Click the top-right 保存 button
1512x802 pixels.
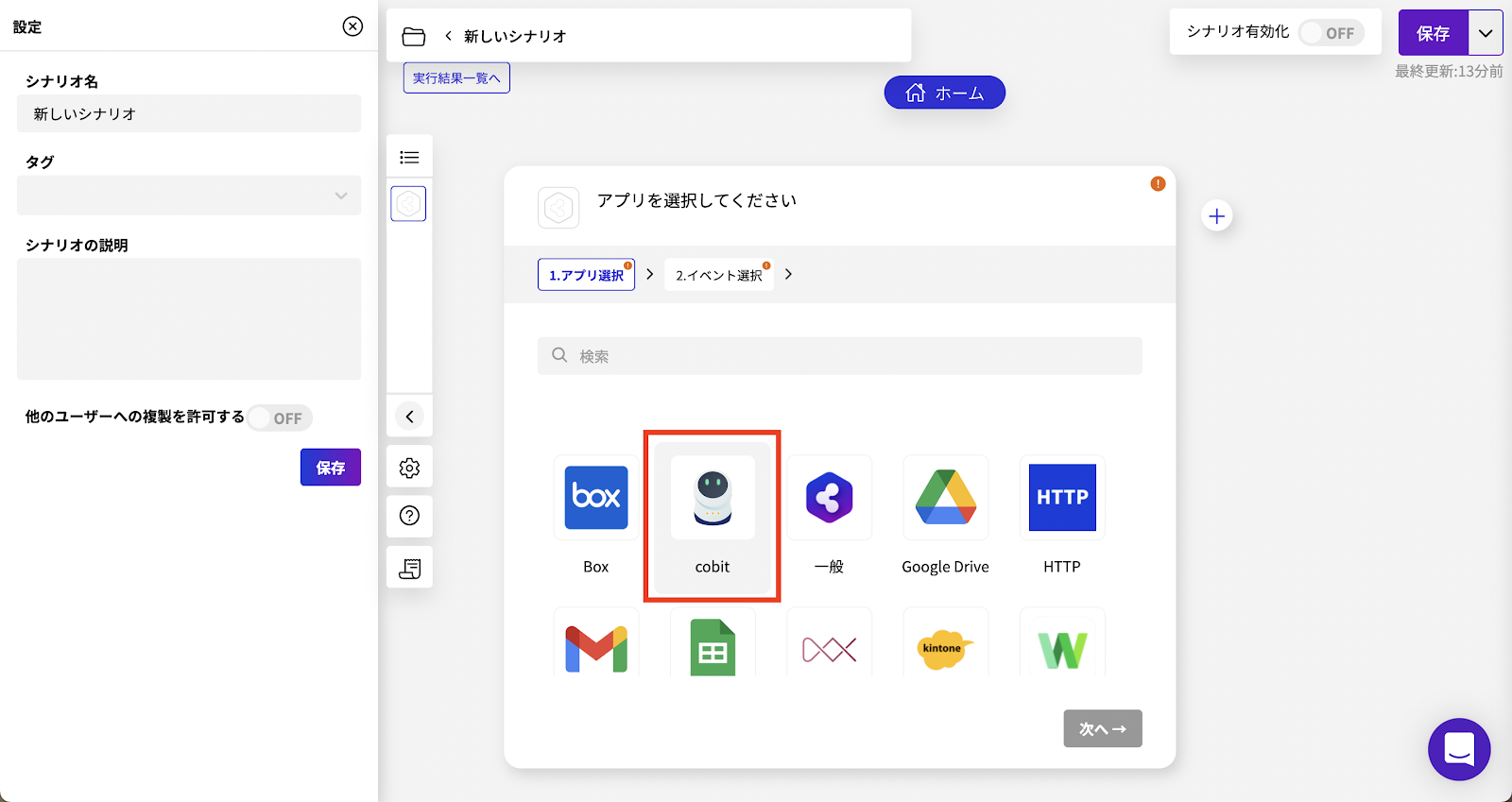click(1434, 33)
